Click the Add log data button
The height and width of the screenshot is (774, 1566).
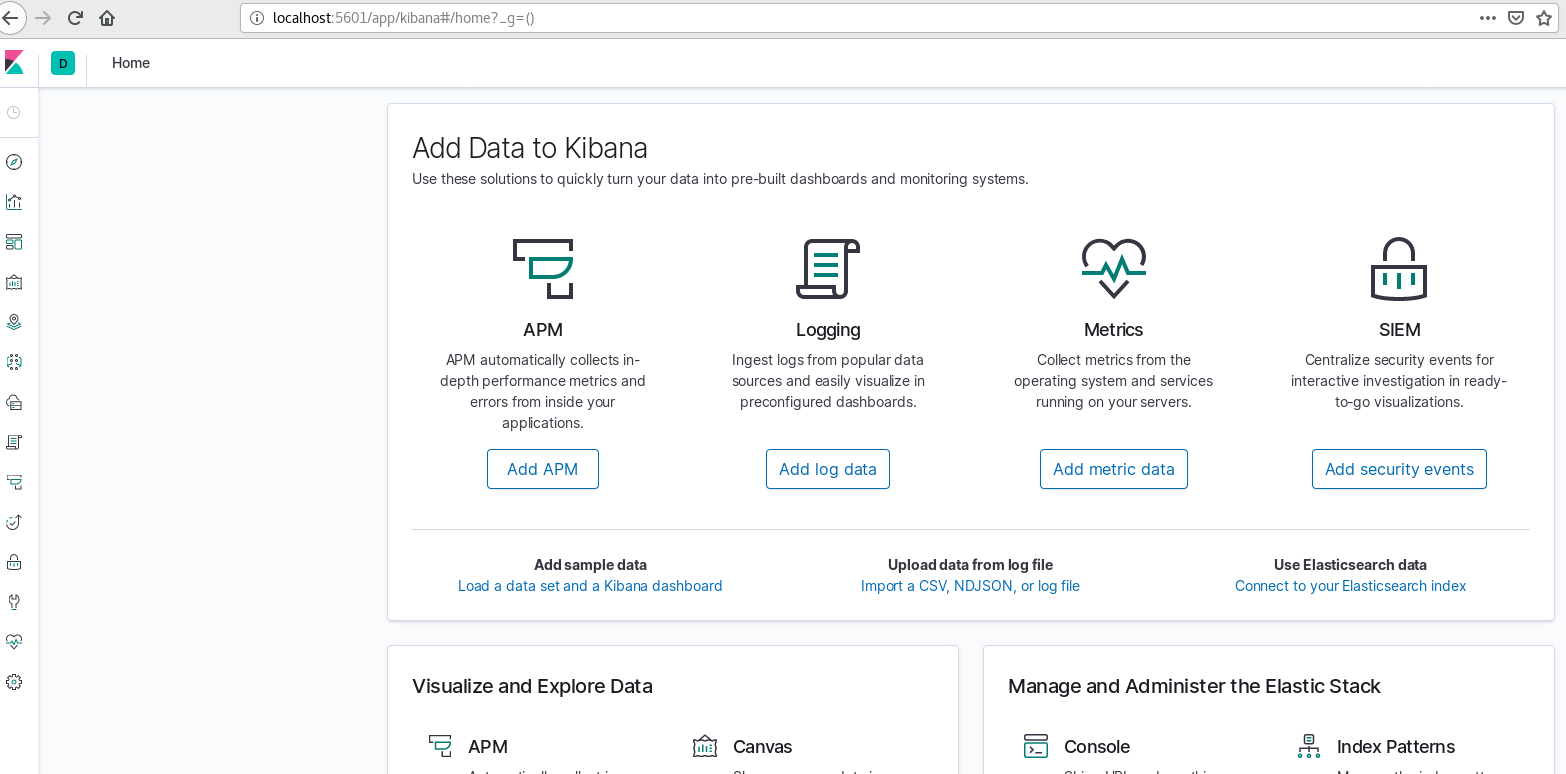pyautogui.click(x=827, y=469)
